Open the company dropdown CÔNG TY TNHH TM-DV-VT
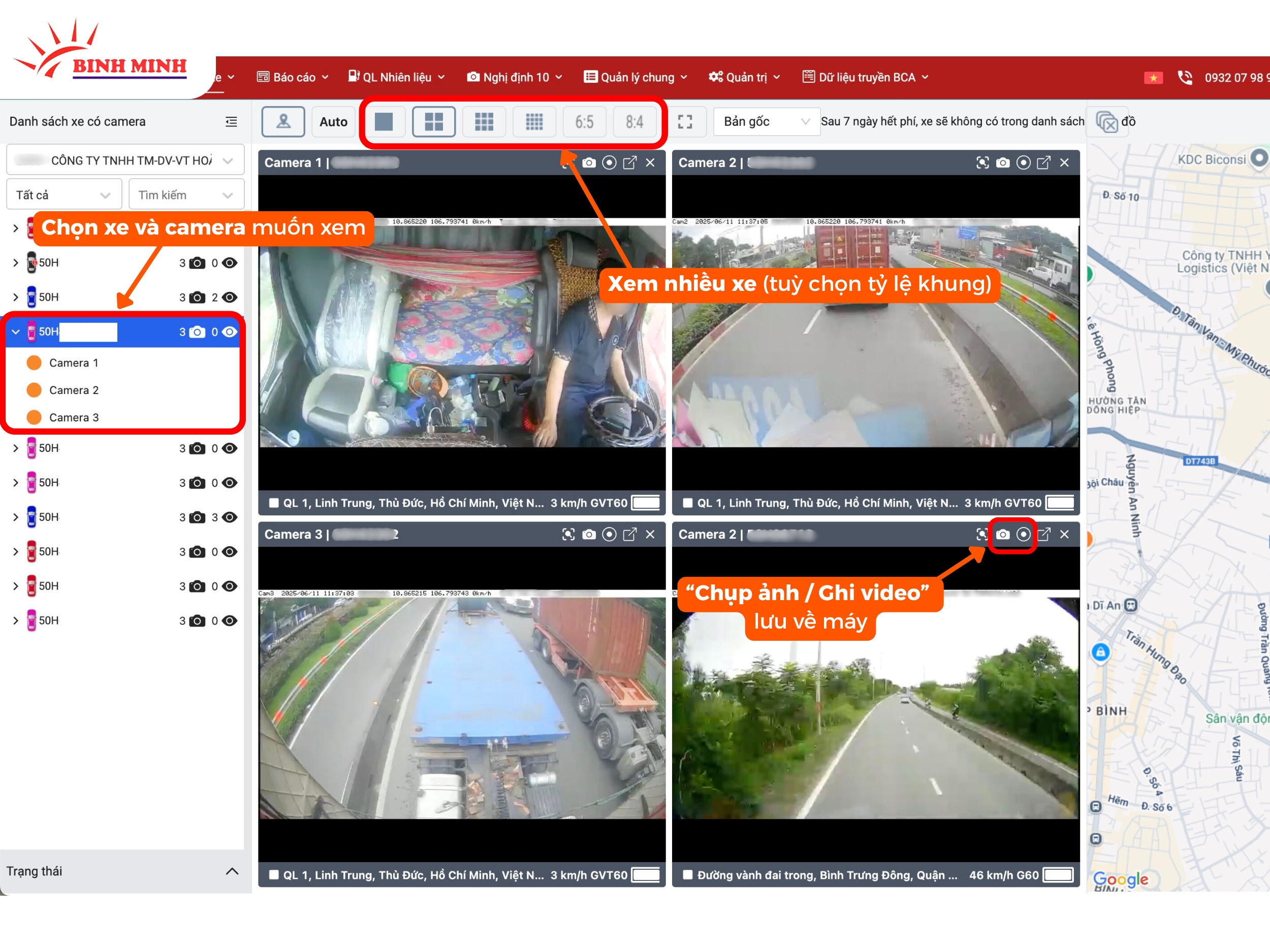 point(125,160)
